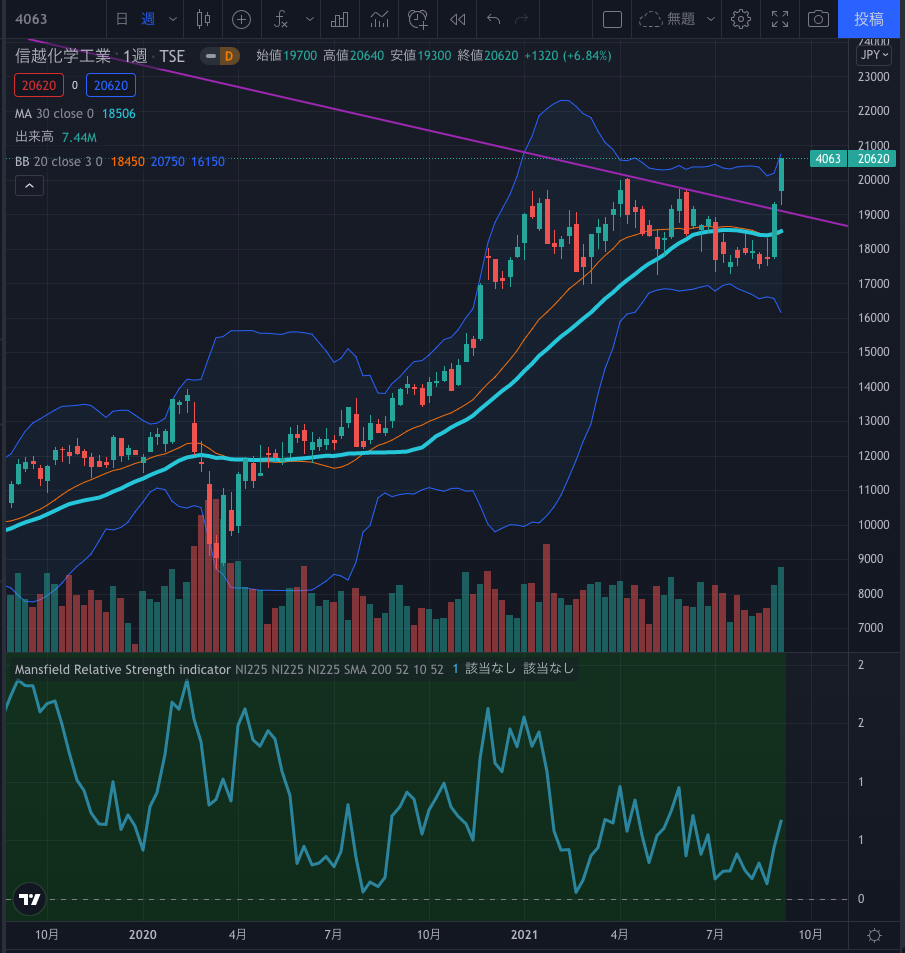
Task: Click the +1320 (+6.84%) change text
Action: pos(568,56)
